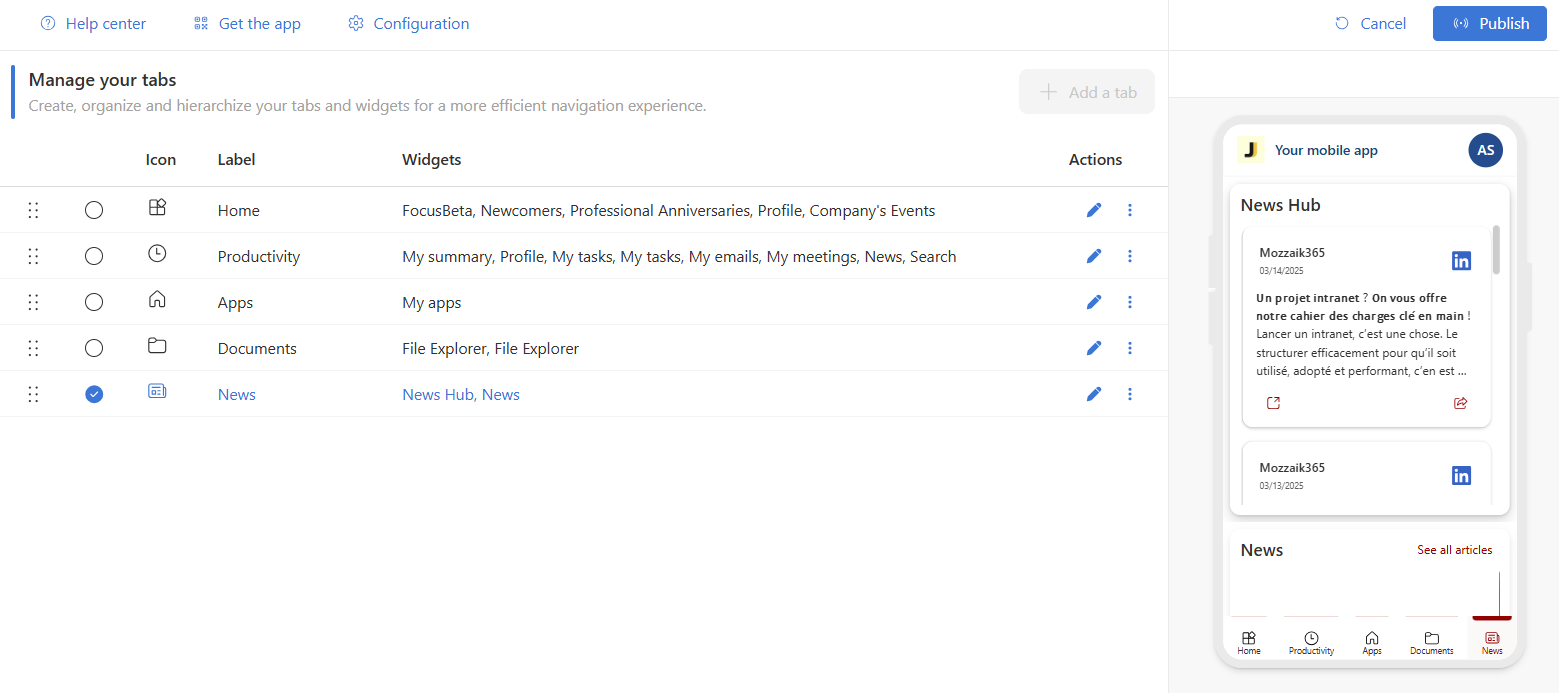Click the Documents label in table

257,348
